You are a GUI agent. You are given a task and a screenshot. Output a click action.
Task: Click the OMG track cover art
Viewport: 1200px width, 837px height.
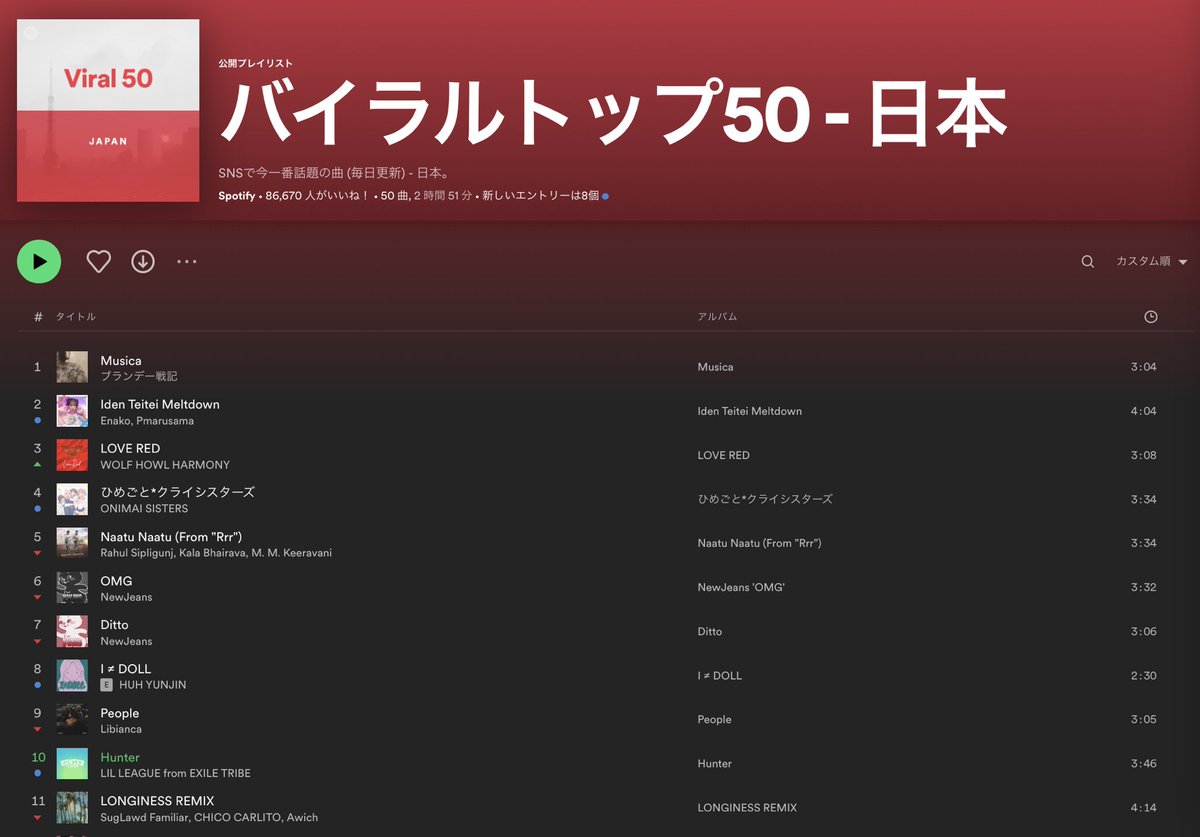[72, 587]
